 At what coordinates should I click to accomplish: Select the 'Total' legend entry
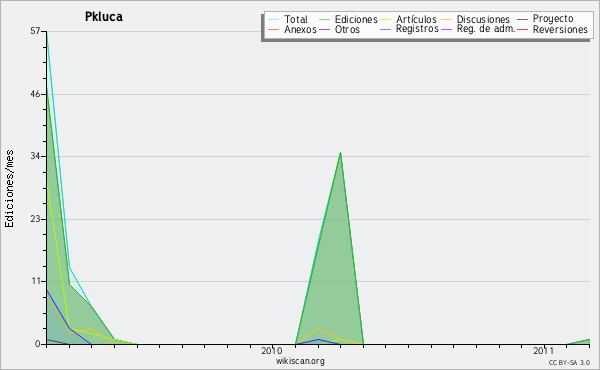click(296, 20)
